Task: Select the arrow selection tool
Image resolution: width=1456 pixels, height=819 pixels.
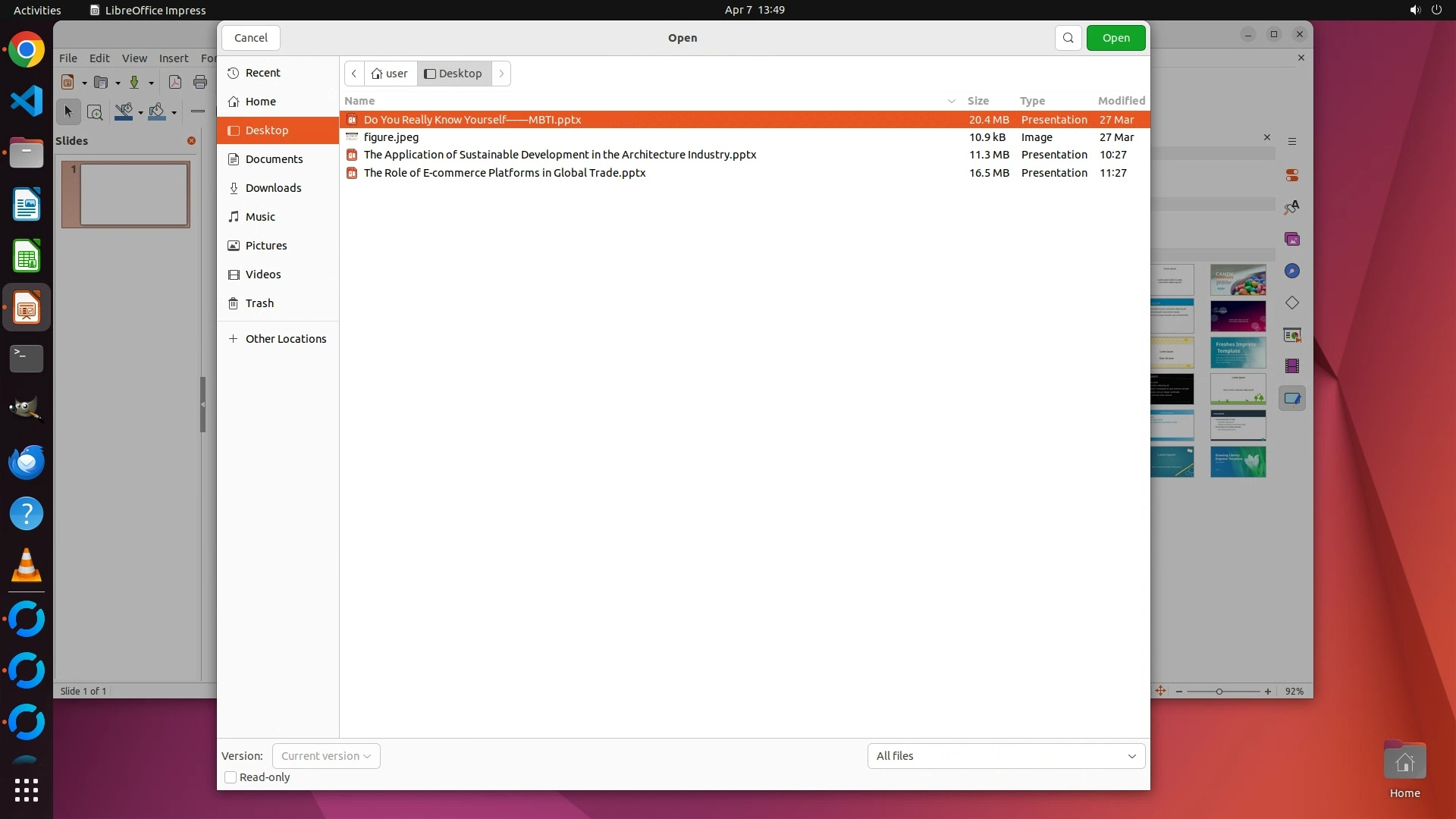Action: tap(68, 112)
